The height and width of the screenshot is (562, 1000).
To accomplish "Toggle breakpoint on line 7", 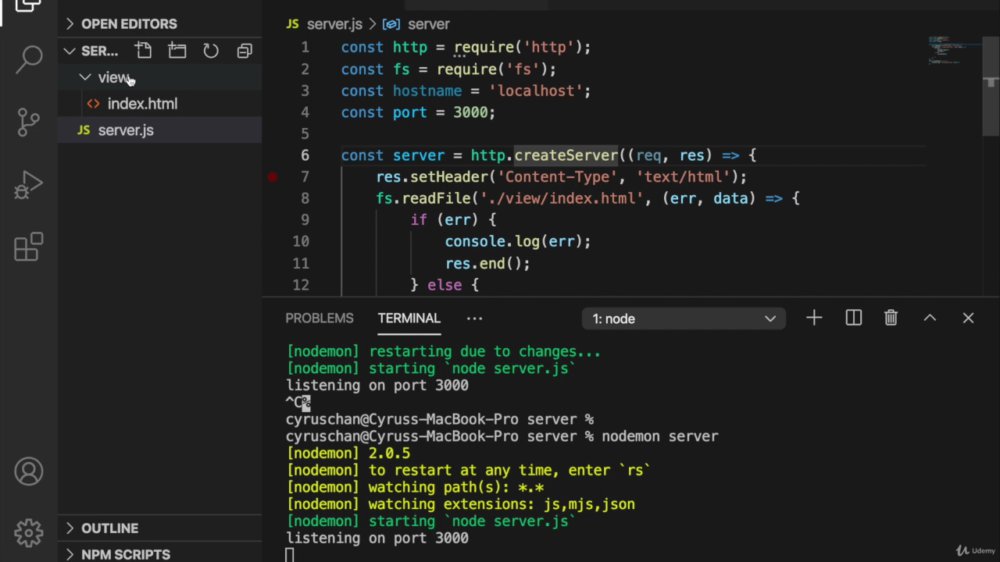I will tap(272, 177).
